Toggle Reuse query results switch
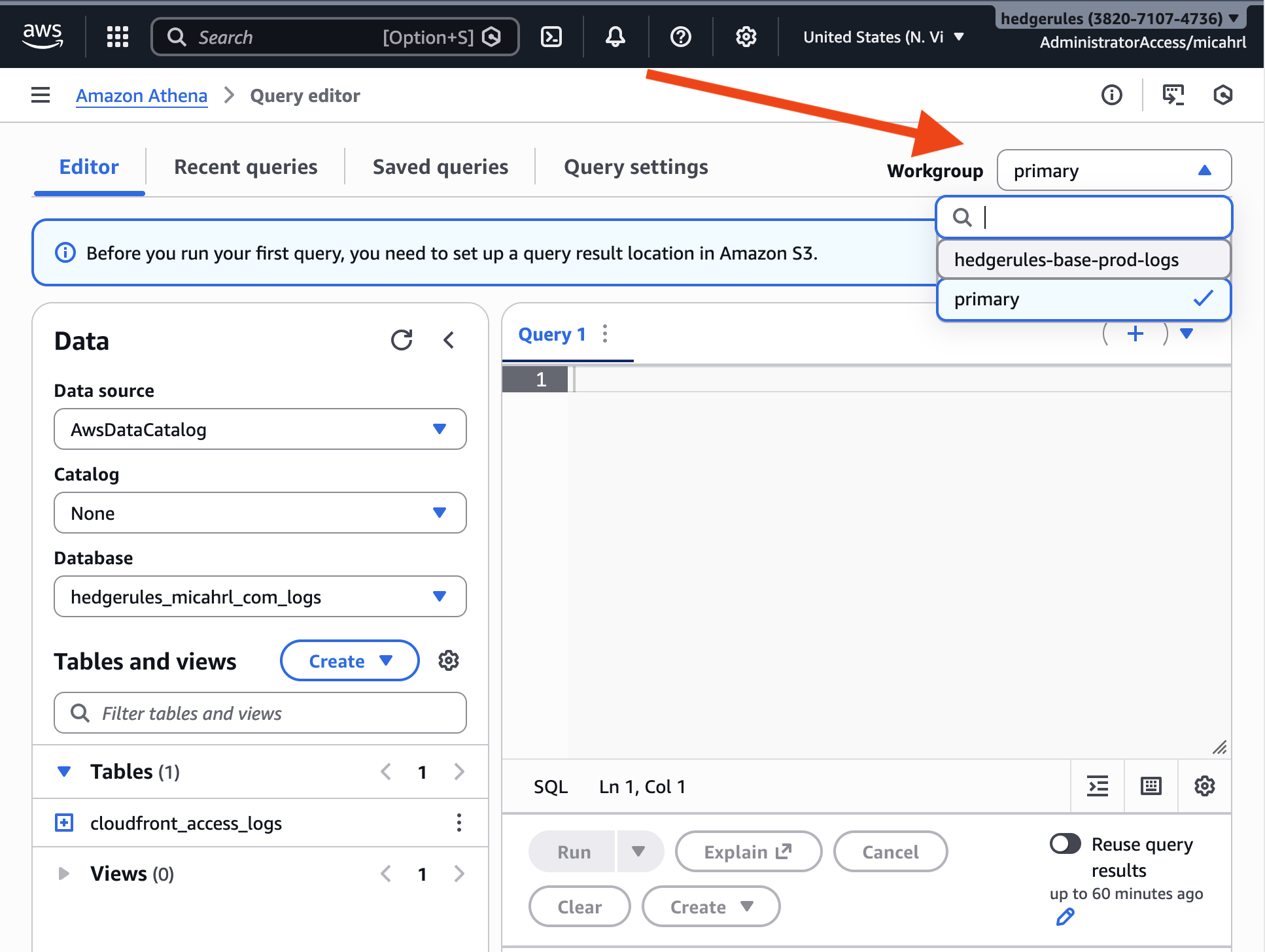The height and width of the screenshot is (952, 1265). tap(1065, 844)
